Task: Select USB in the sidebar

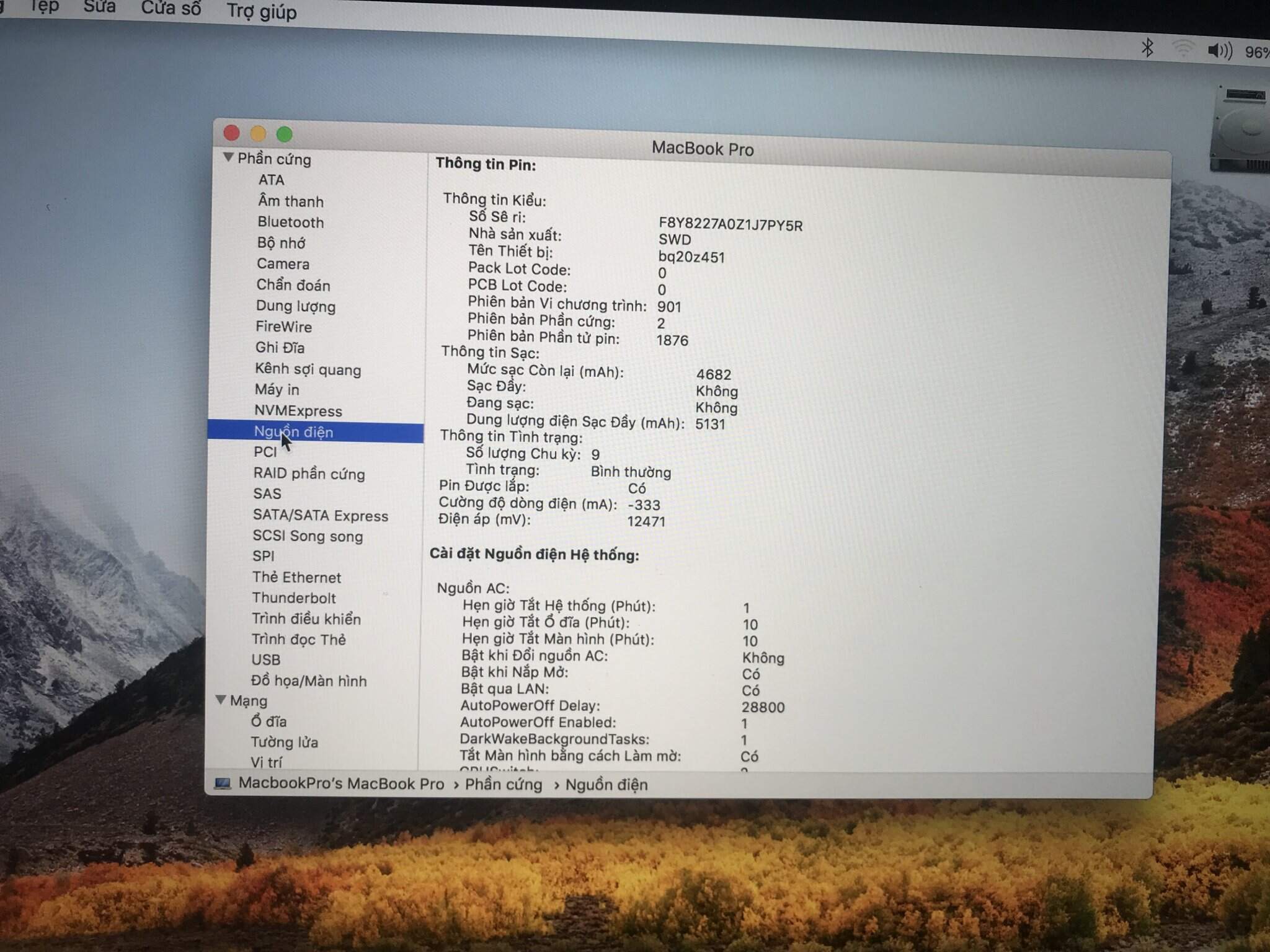Action: (x=265, y=659)
